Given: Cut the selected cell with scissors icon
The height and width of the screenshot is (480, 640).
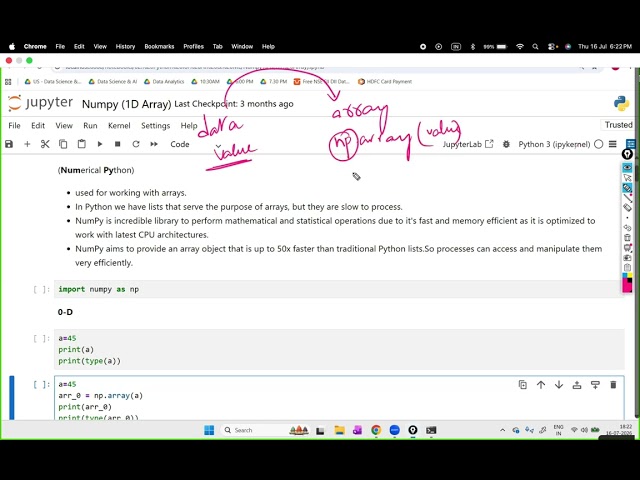Looking at the screenshot, I should pos(45,144).
